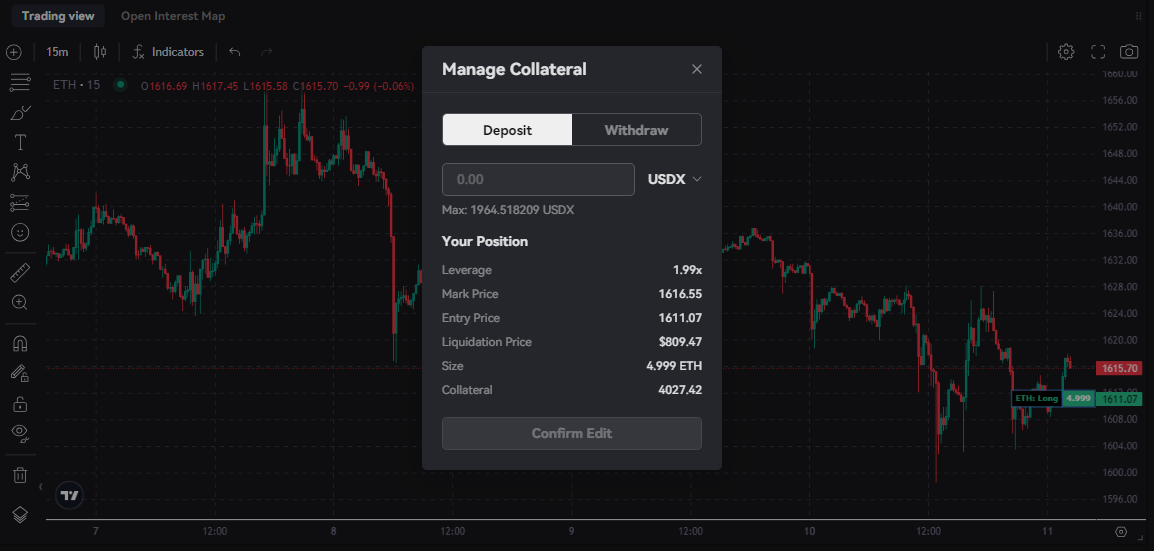Select the ruler measure tool

click(20, 274)
